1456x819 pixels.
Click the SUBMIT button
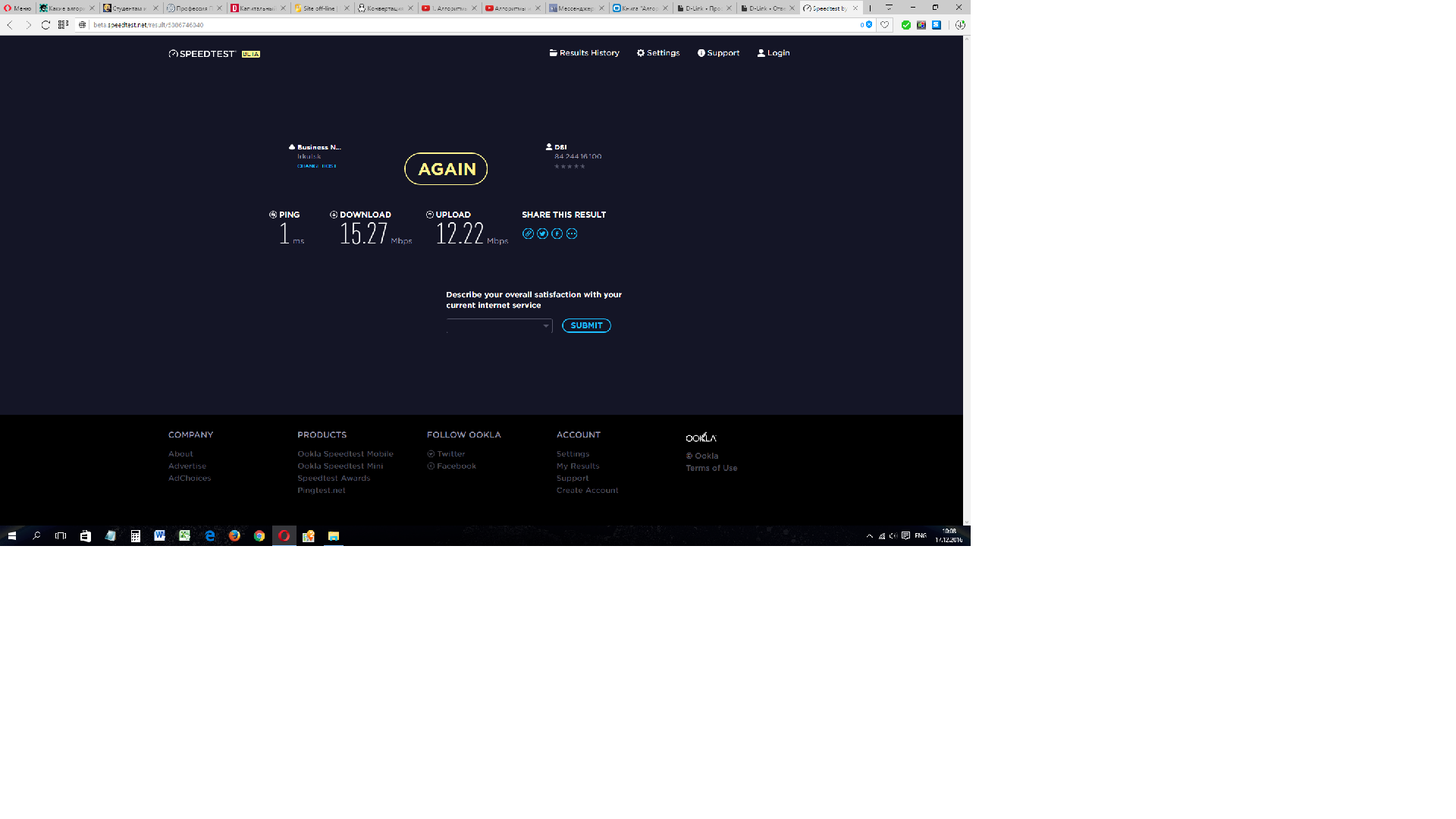pyautogui.click(x=586, y=326)
